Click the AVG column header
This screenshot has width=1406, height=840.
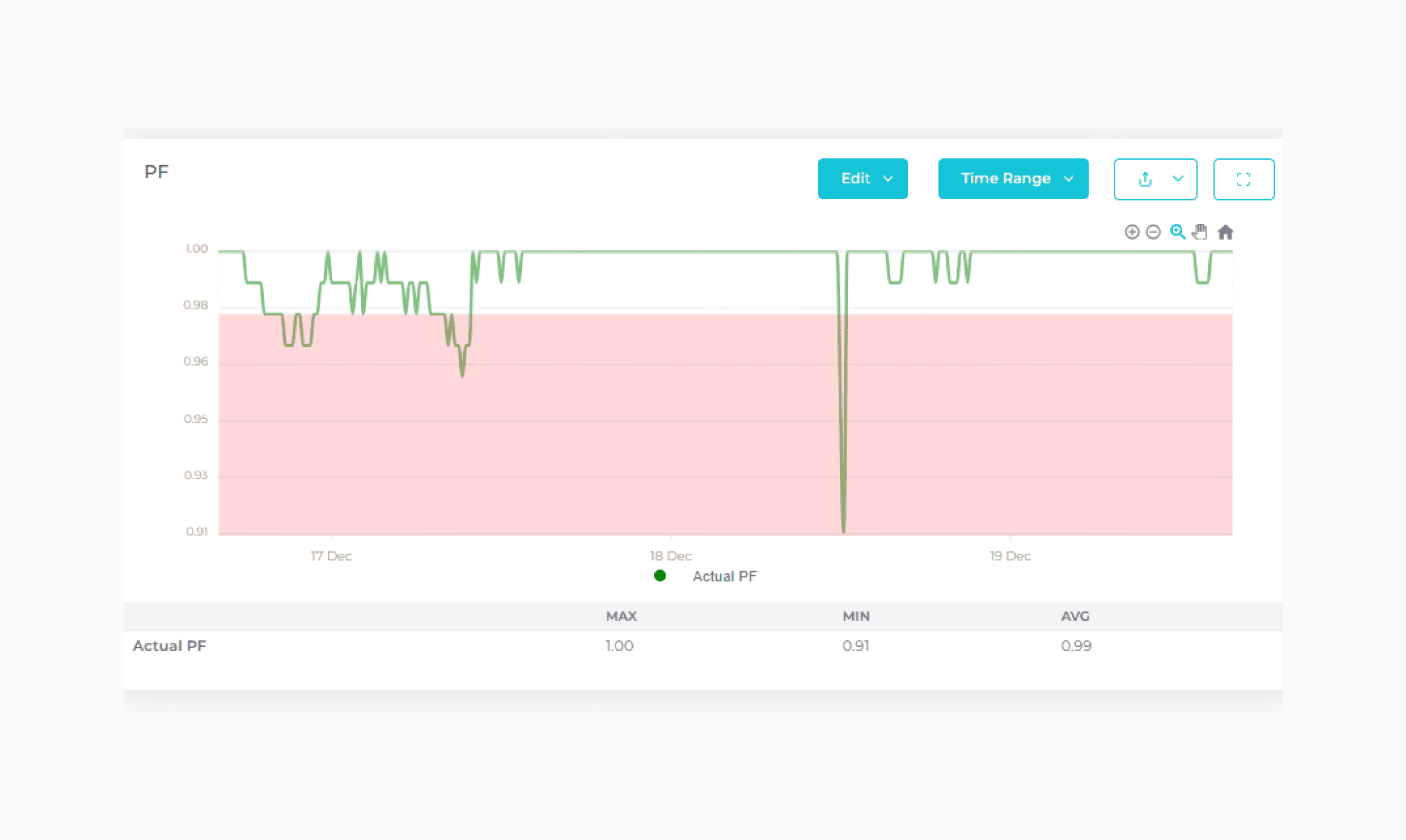1075,616
